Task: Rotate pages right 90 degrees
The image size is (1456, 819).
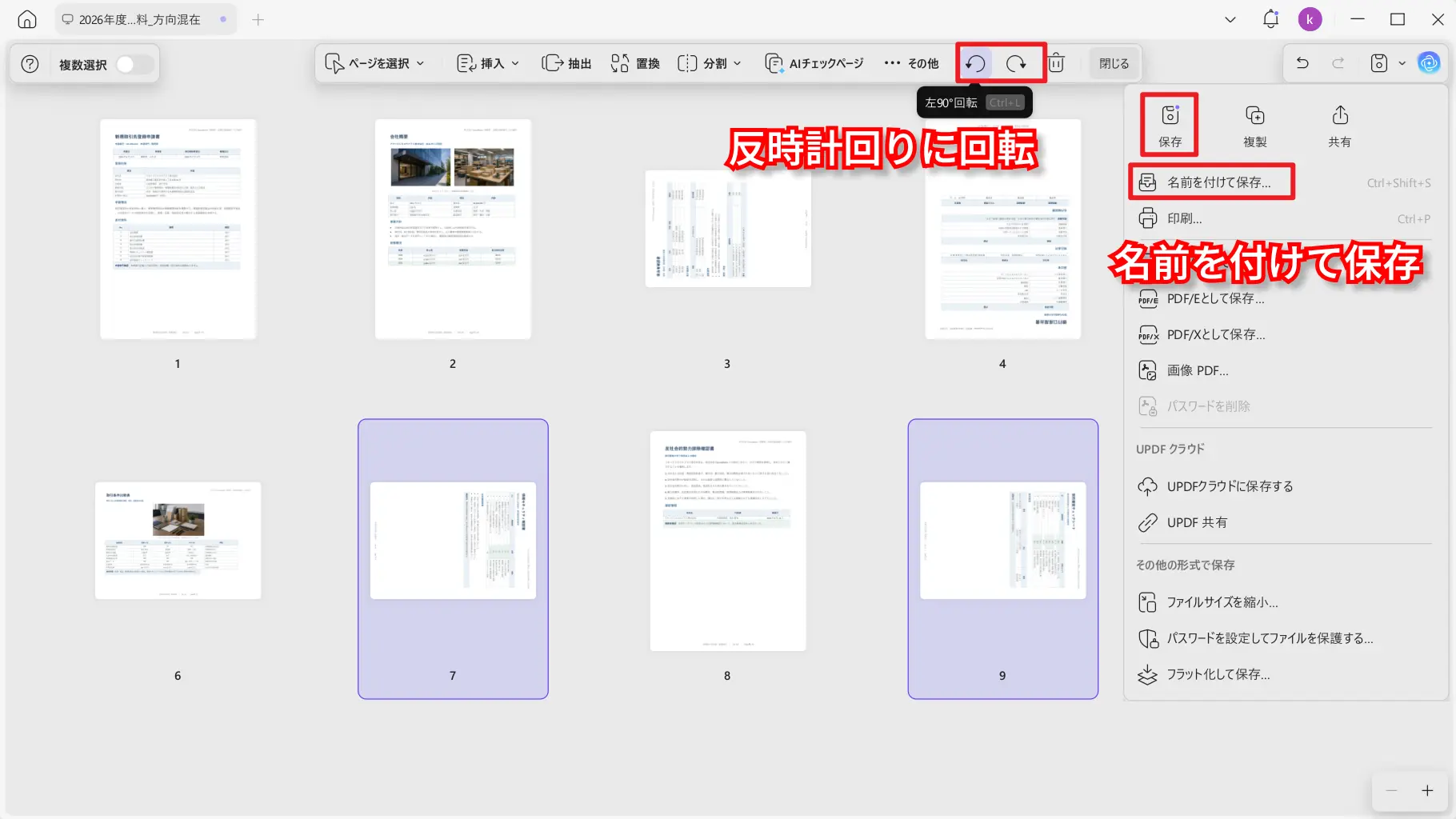Action: [x=1016, y=63]
